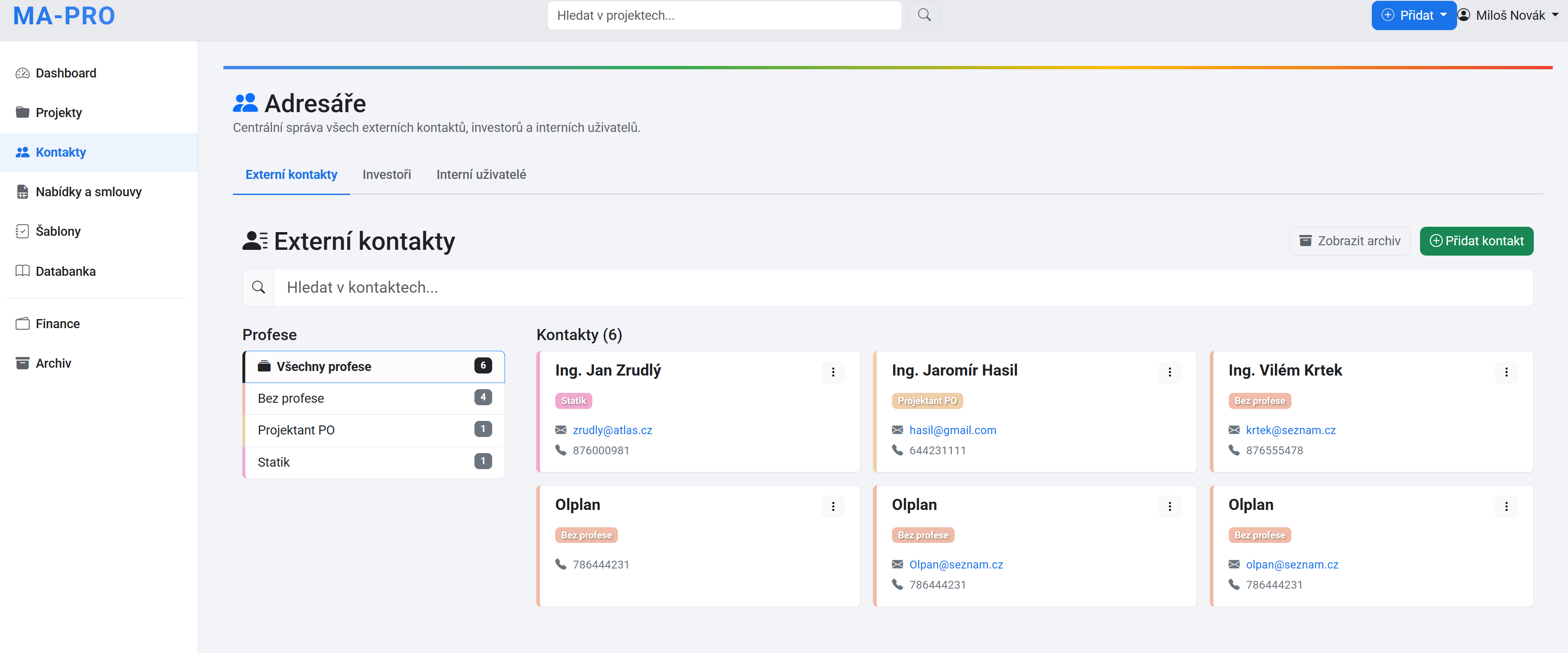Viewport: 1568px width, 653px height.
Task: Click the green Přidat kontakt button
Action: tap(1476, 241)
